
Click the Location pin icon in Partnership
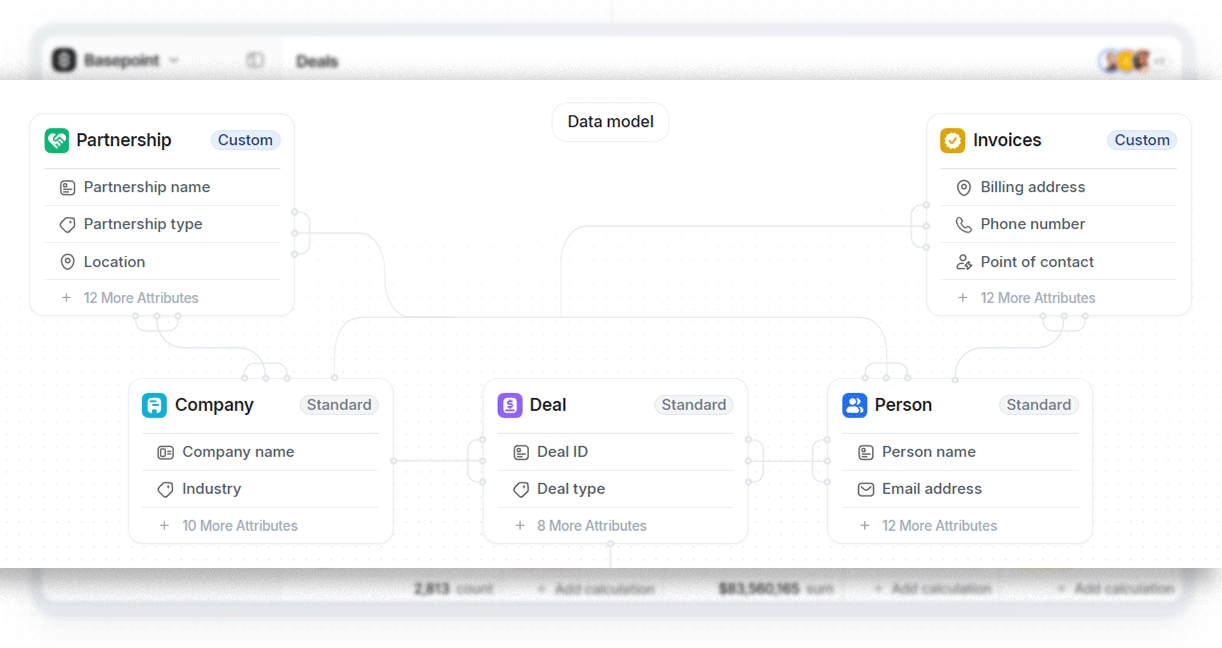68,262
